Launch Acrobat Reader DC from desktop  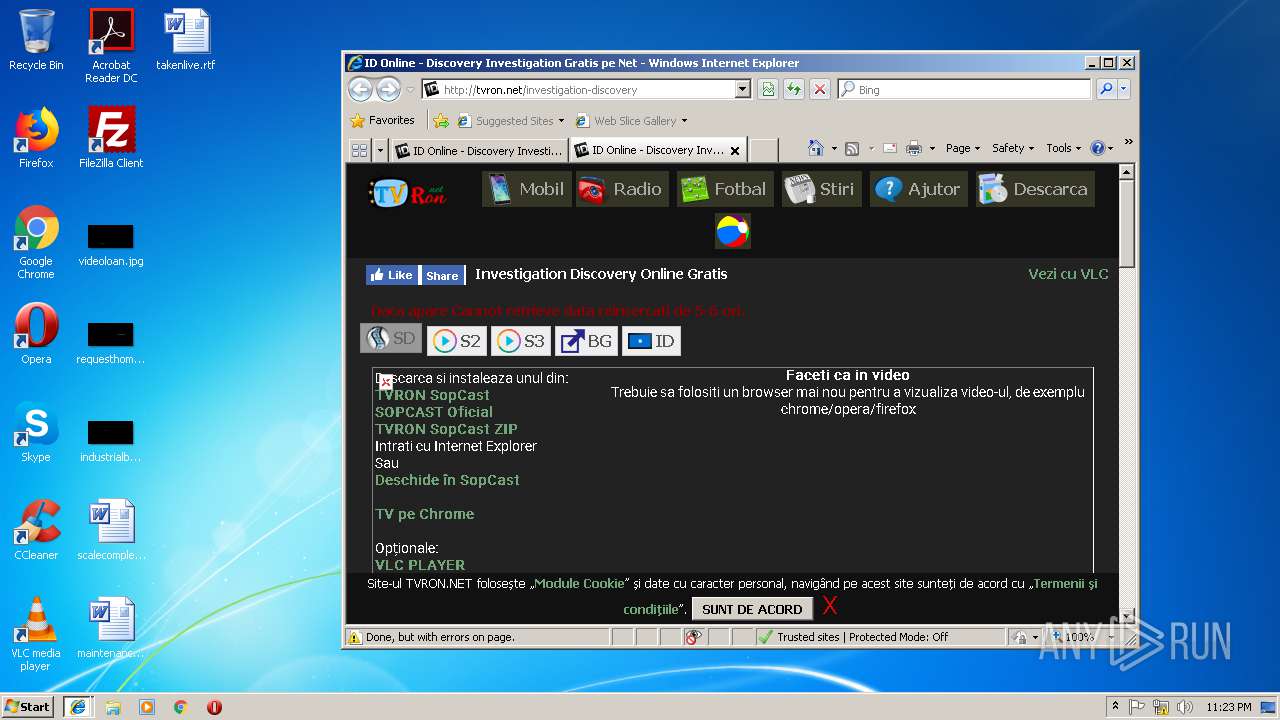tap(111, 46)
